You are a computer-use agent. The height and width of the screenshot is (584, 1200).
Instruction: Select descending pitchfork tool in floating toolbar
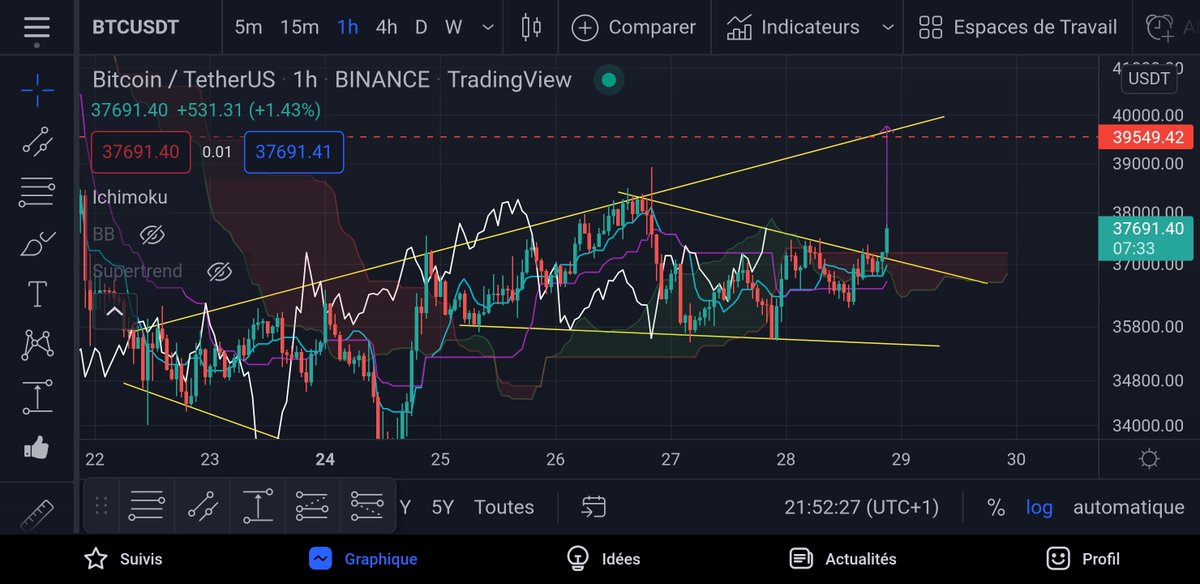click(x=368, y=506)
